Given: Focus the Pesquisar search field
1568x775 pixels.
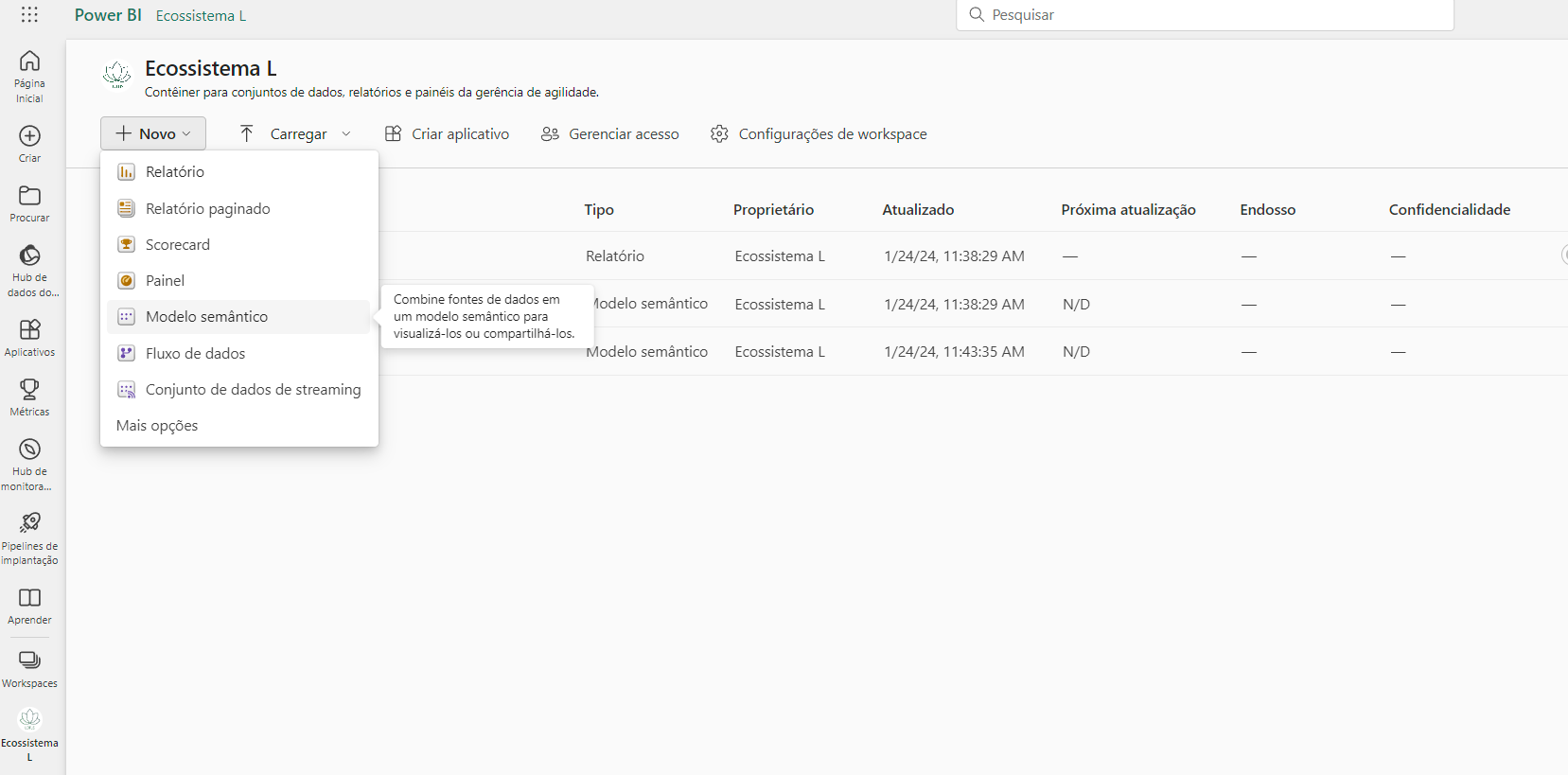Looking at the screenshot, I should tap(1205, 15).
